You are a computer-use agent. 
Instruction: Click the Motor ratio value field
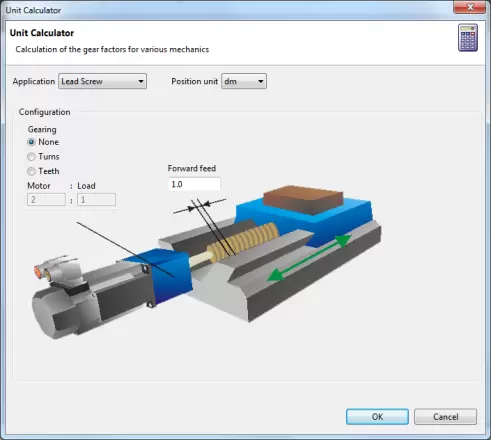point(46,200)
